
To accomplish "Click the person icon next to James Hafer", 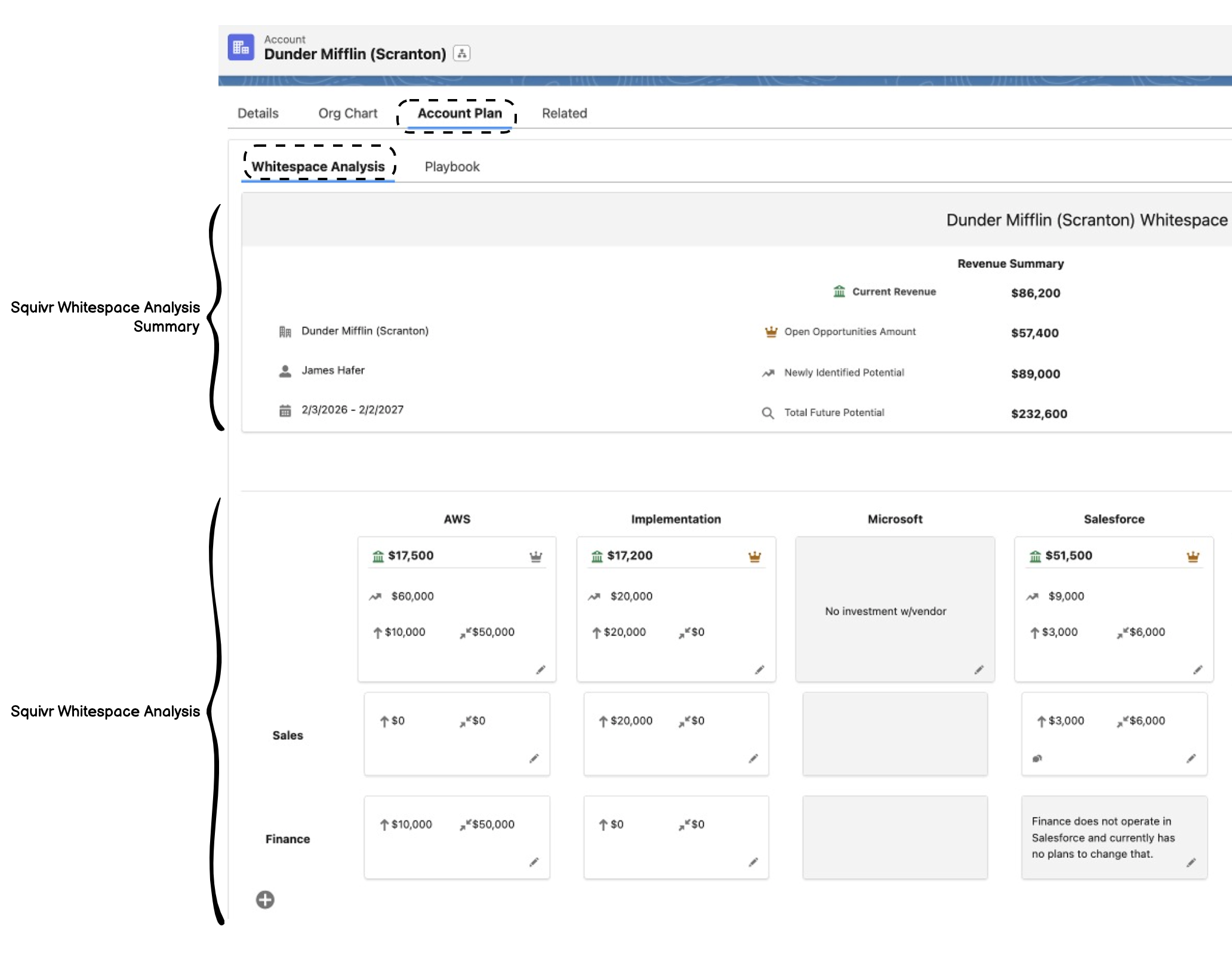I will click(285, 371).
